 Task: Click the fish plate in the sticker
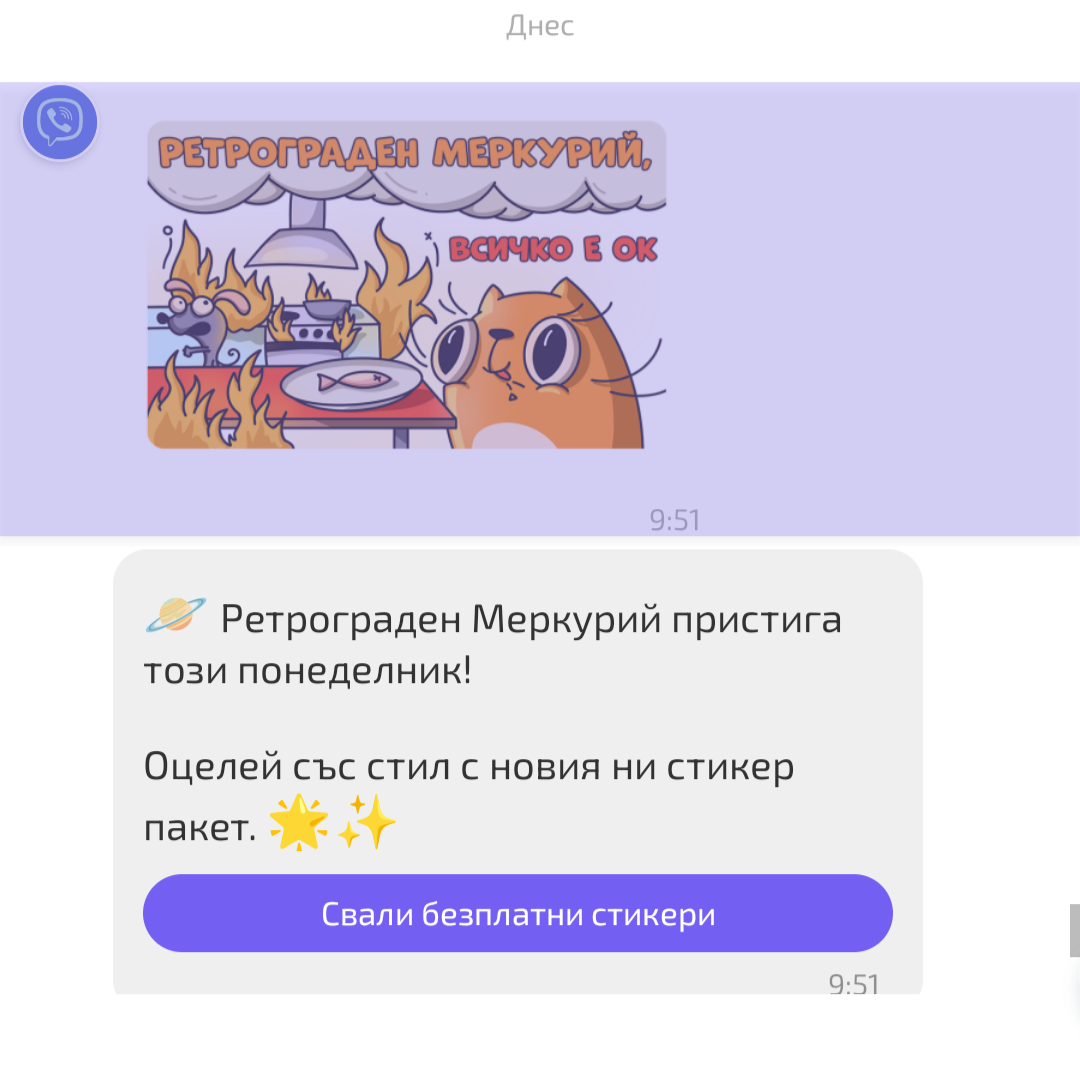tap(351, 382)
